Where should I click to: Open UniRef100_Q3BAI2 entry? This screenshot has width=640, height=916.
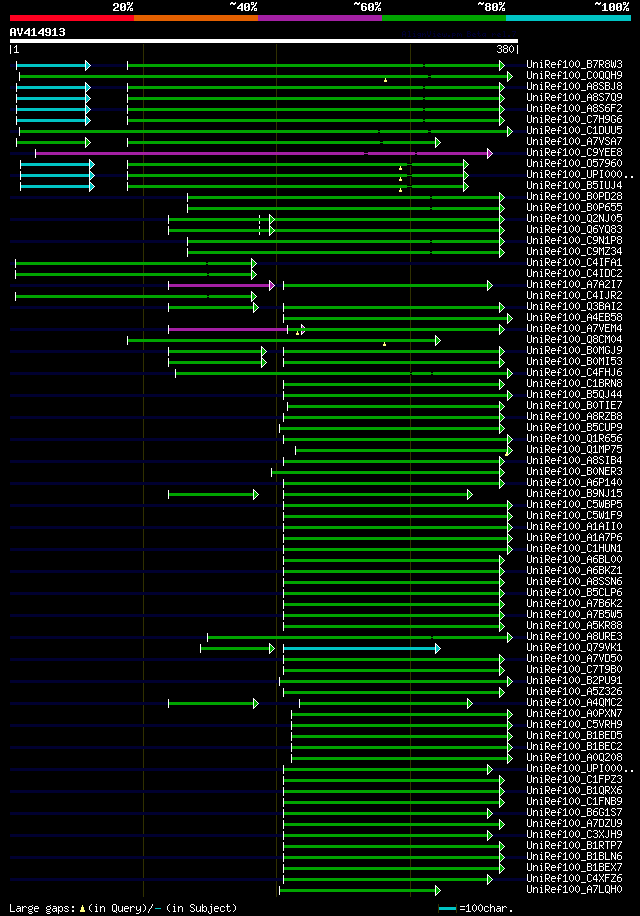574,306
